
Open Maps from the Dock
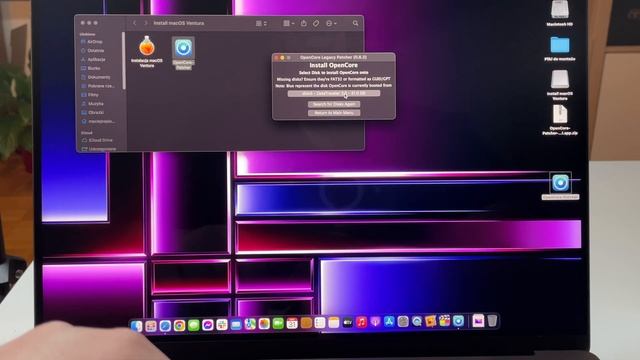[250, 324]
